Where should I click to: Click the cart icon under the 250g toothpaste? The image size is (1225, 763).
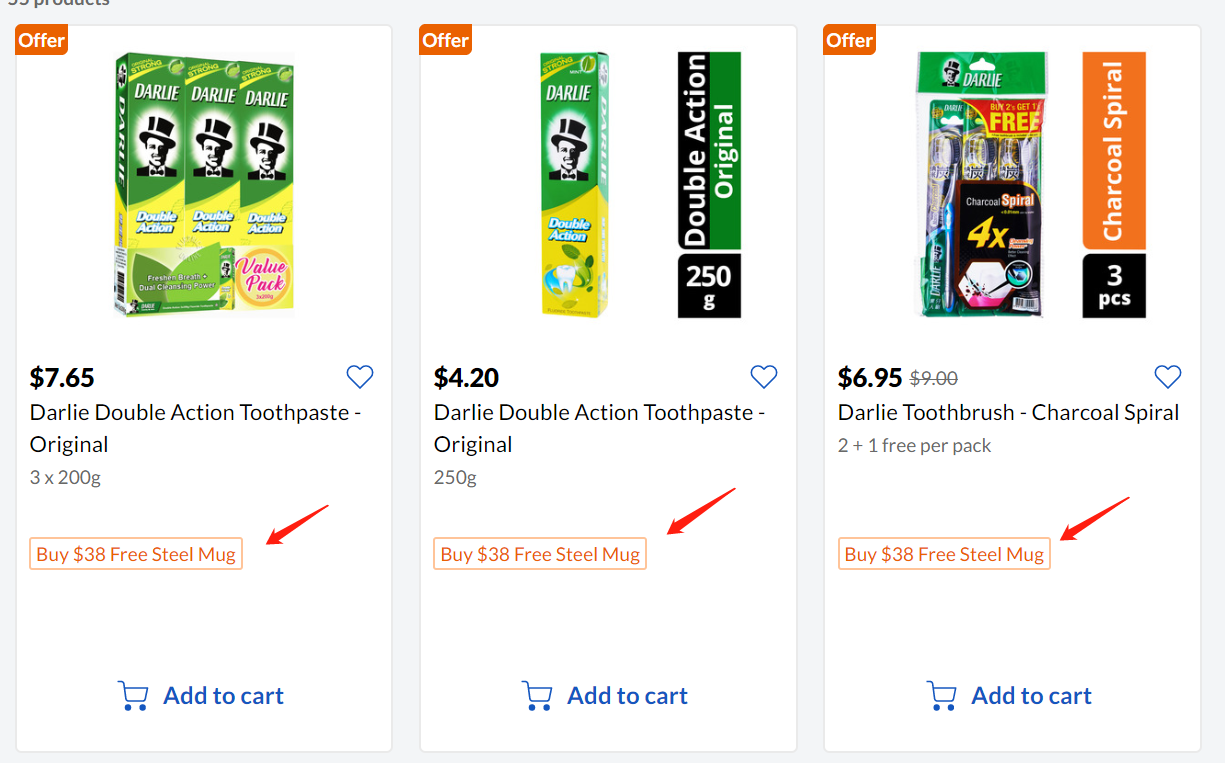537,696
